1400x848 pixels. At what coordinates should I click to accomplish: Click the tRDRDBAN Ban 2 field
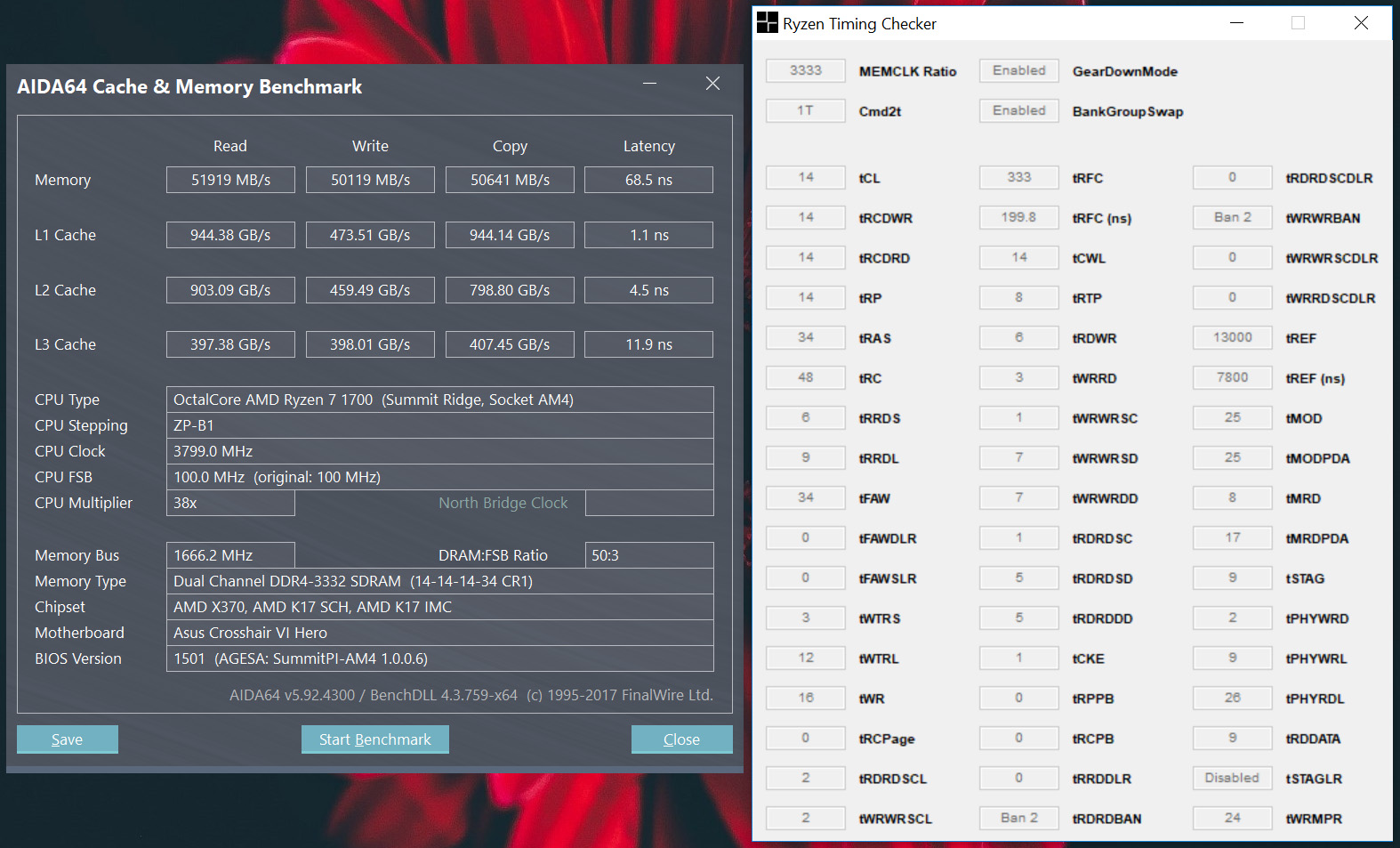[x=1019, y=818]
